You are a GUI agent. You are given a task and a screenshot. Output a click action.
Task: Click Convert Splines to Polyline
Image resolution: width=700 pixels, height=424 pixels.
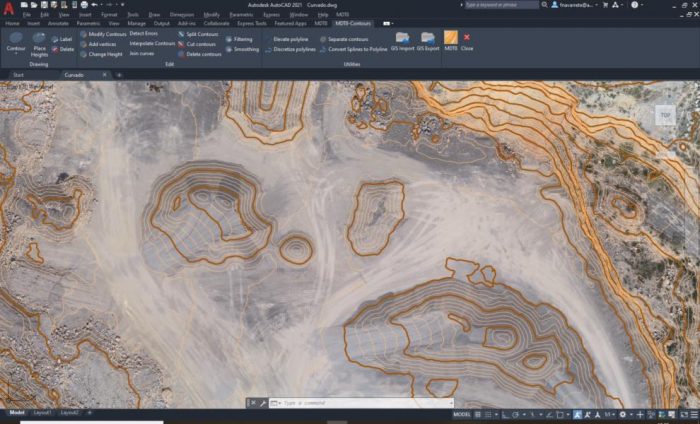pyautogui.click(x=357, y=49)
